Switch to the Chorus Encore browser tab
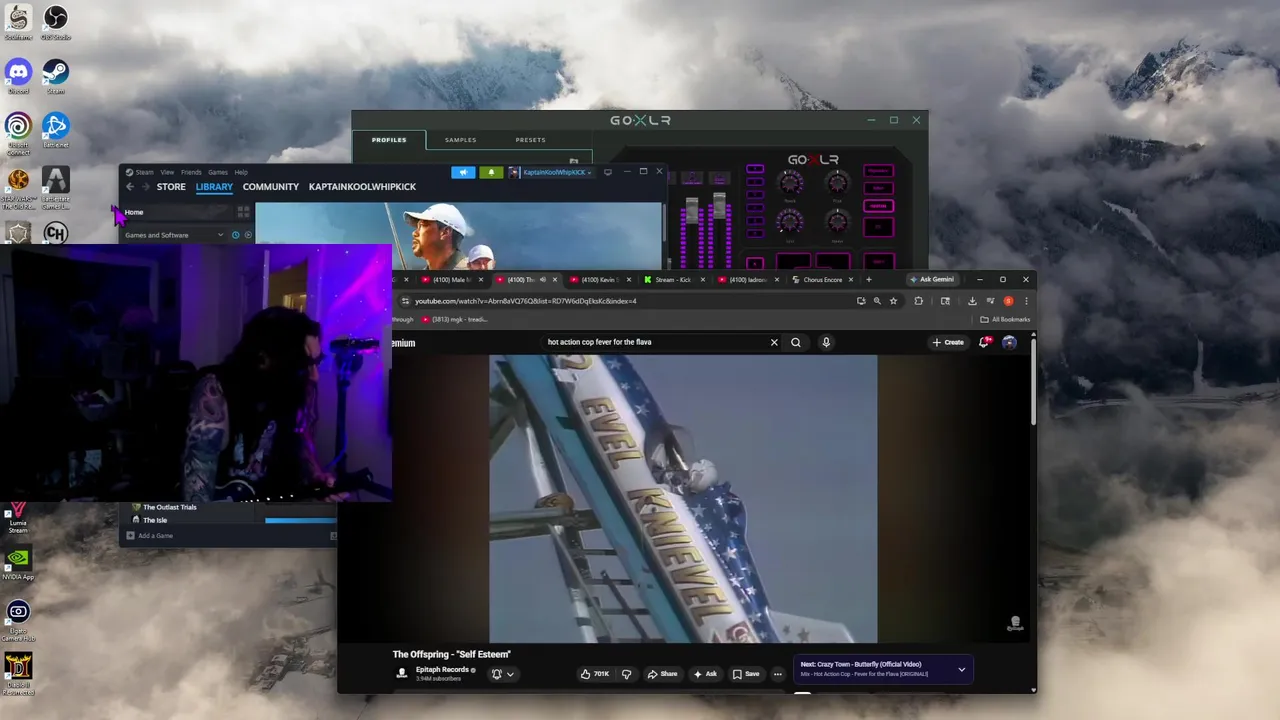1280x720 pixels. click(x=822, y=280)
